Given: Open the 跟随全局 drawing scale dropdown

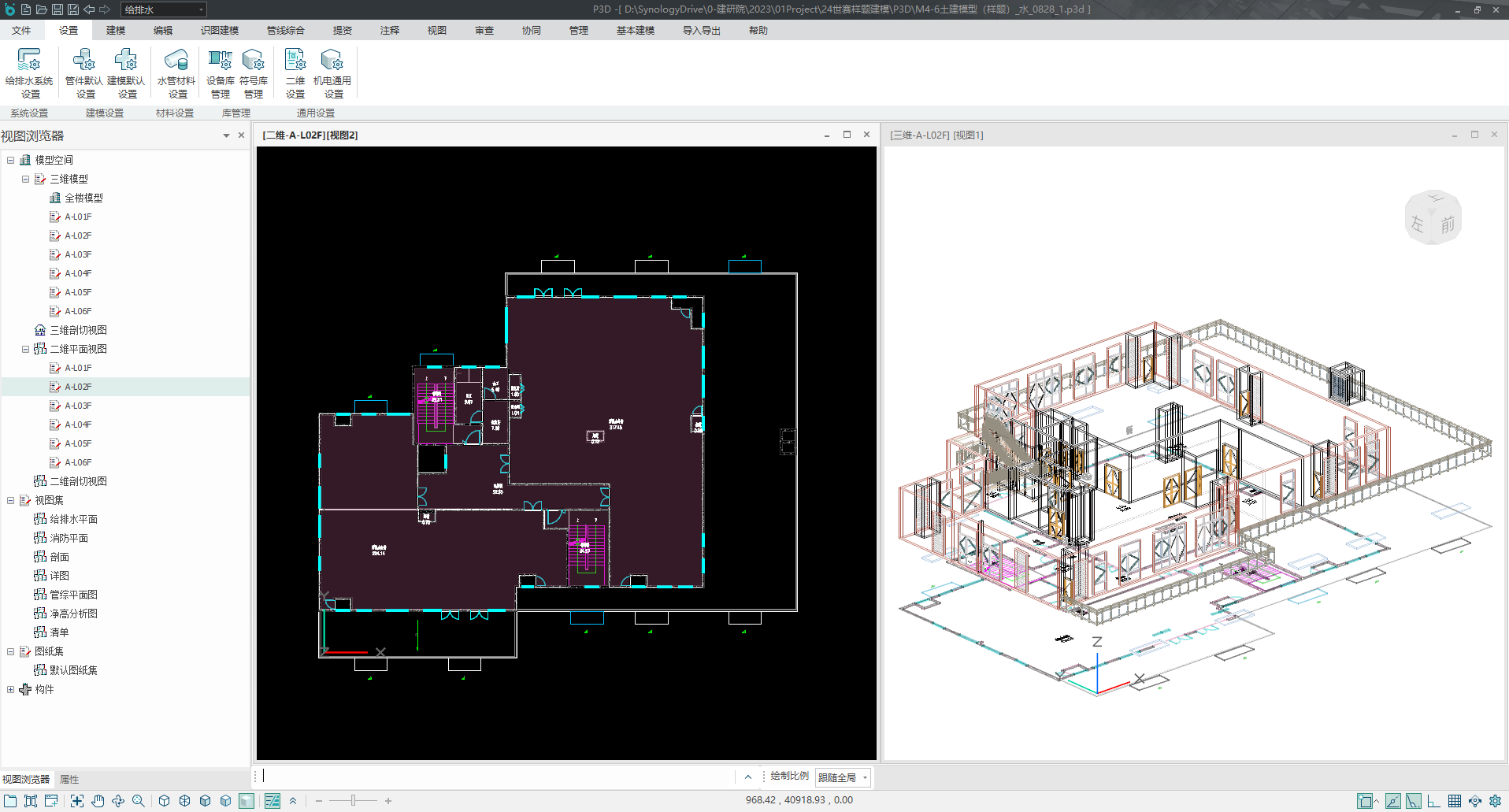Looking at the screenshot, I should click(843, 777).
